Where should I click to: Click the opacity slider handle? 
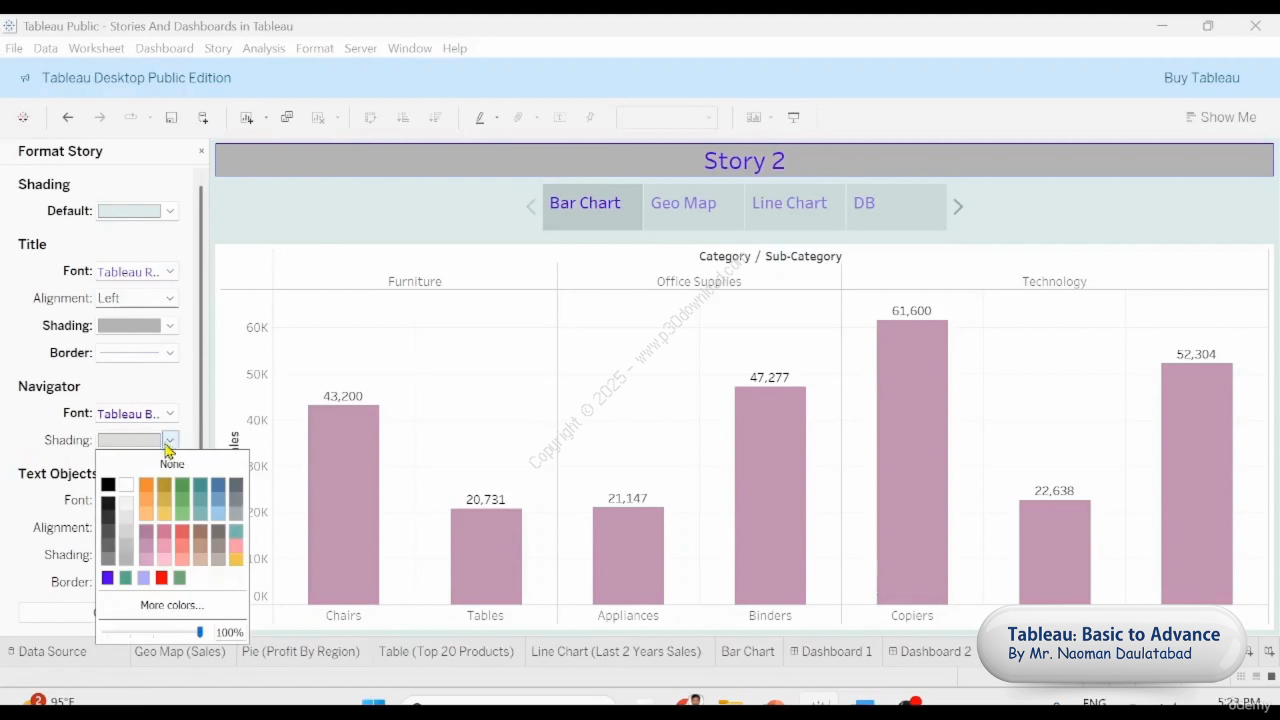click(x=200, y=632)
